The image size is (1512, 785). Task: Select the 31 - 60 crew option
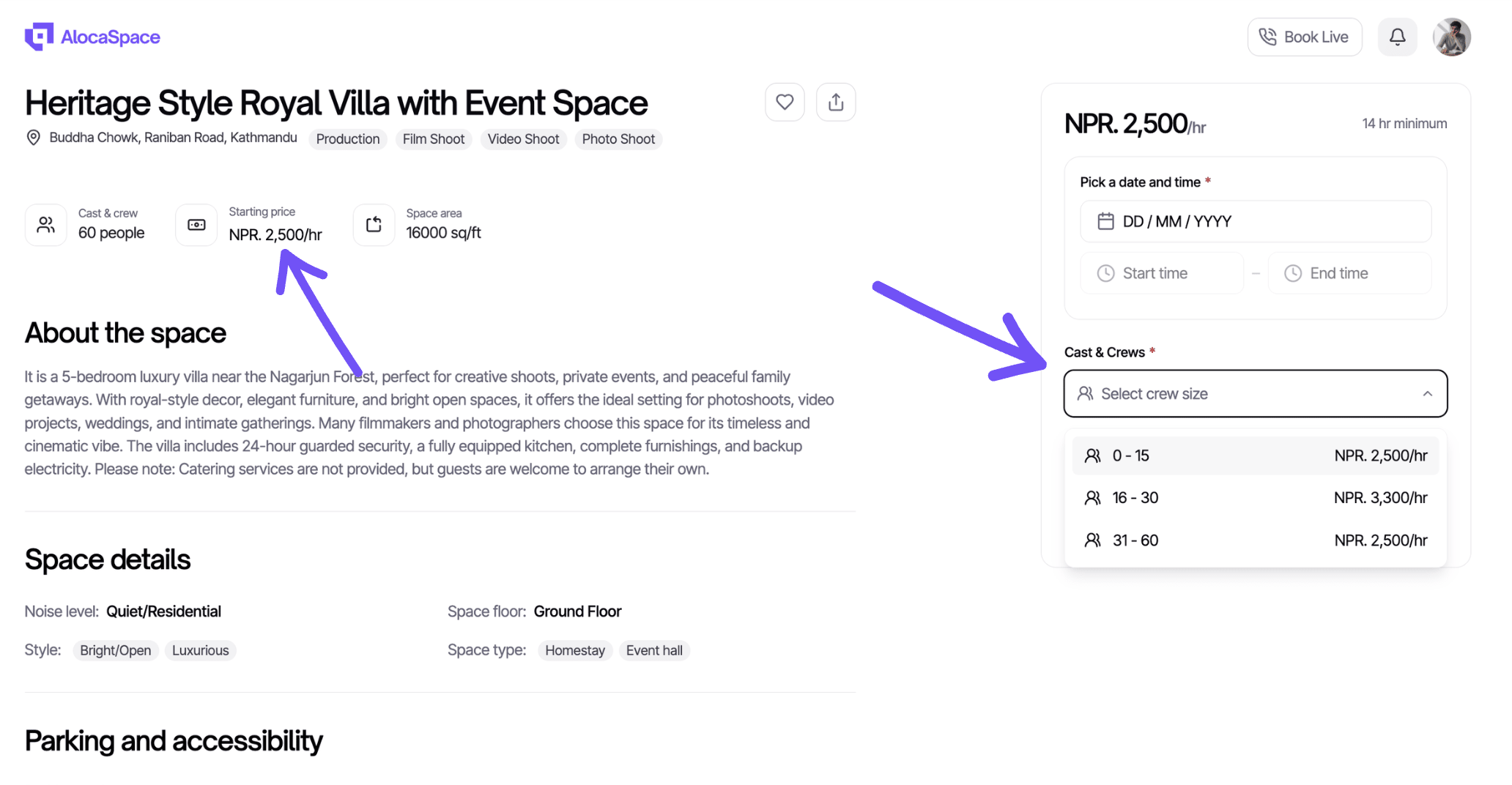pyautogui.click(x=1255, y=540)
